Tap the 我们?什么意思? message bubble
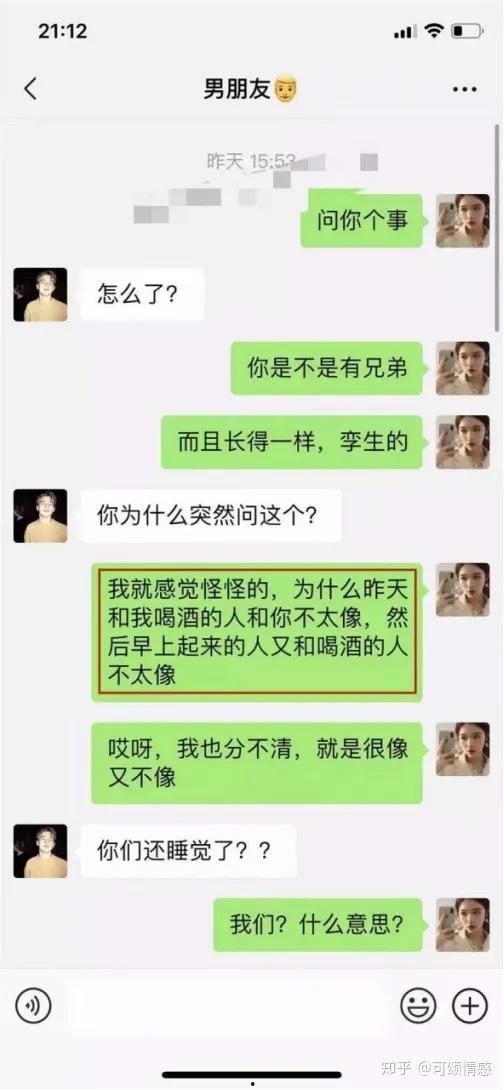Image resolution: width=504 pixels, height=1090 pixels. click(x=318, y=925)
